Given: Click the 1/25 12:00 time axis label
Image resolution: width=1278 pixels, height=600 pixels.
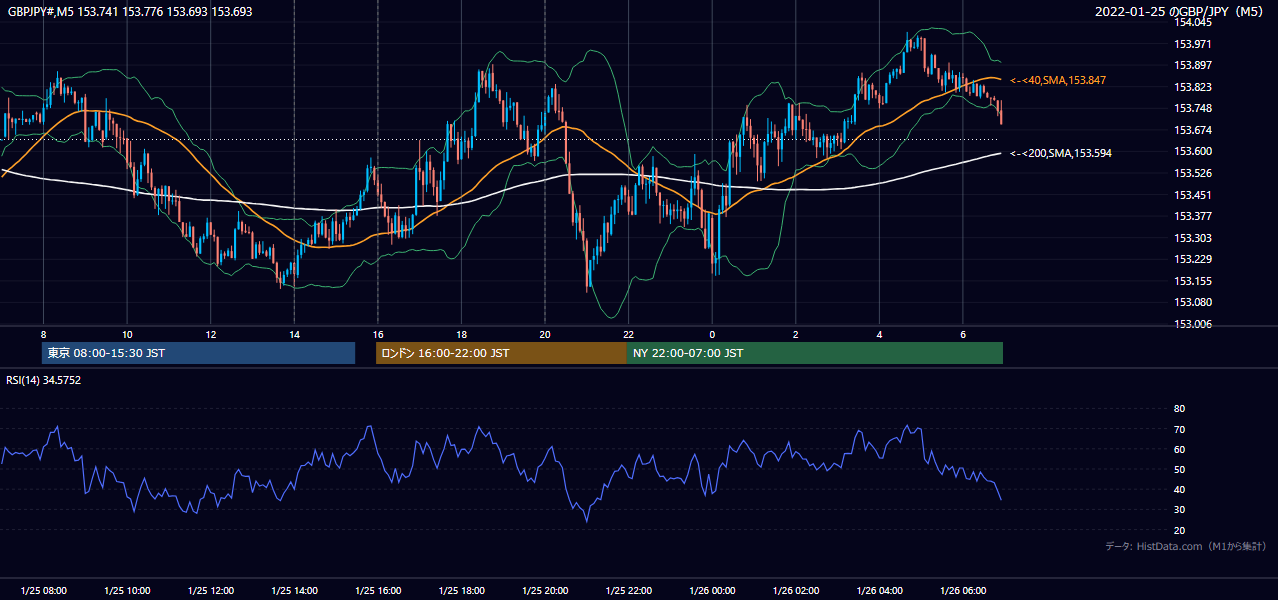Looking at the screenshot, I should (210, 591).
